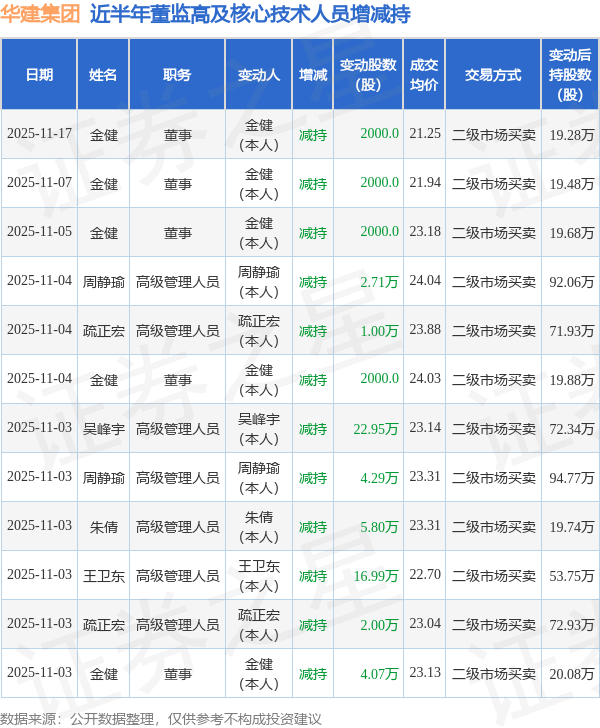600x728 pixels.
Task: Click the 职务 column header
Action: point(177,75)
